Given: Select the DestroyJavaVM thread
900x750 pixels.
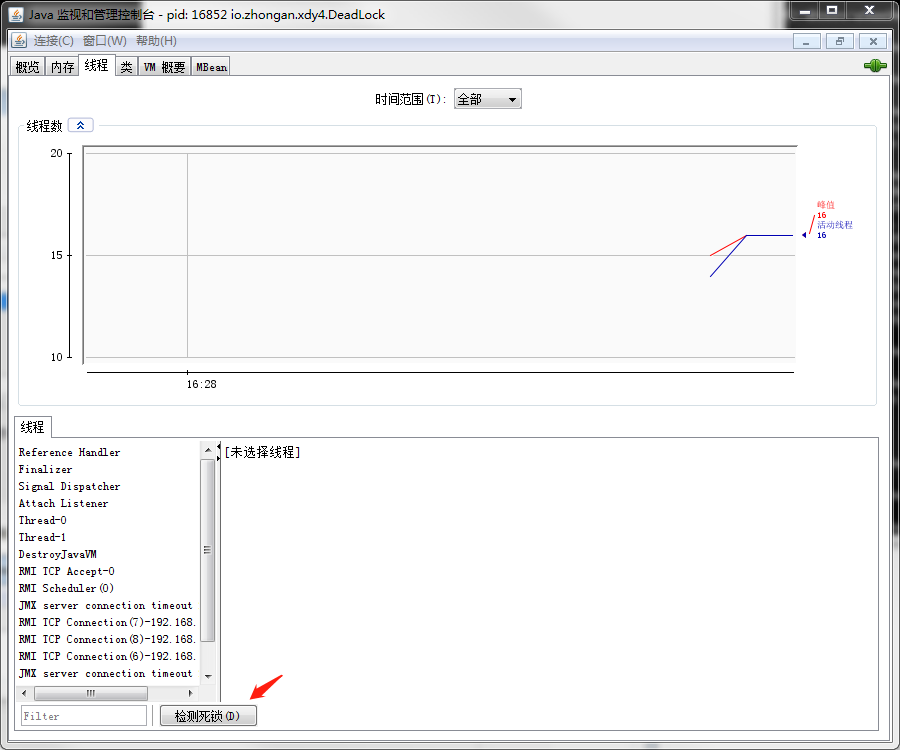Looking at the screenshot, I should point(57,554).
